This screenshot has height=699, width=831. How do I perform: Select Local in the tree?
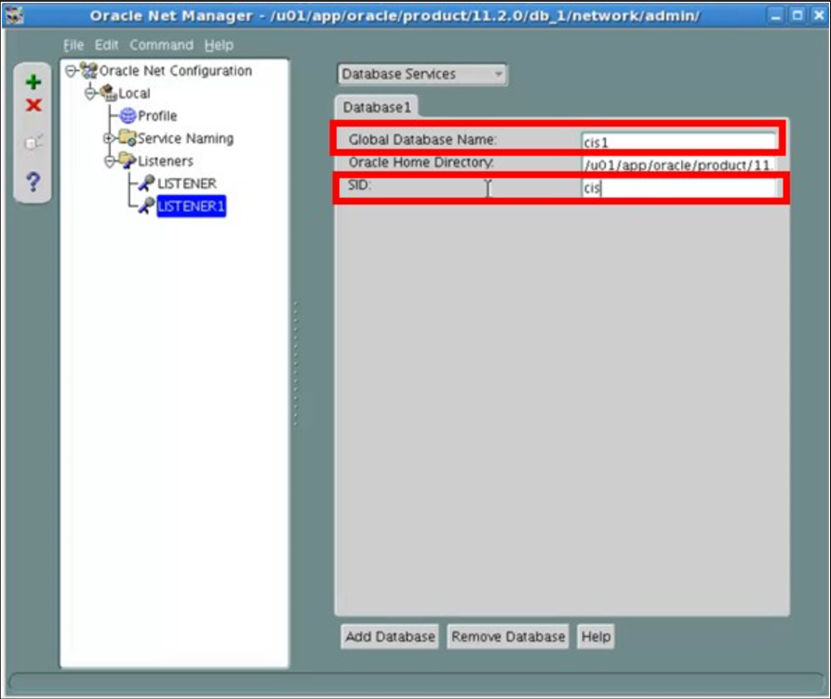tap(134, 93)
